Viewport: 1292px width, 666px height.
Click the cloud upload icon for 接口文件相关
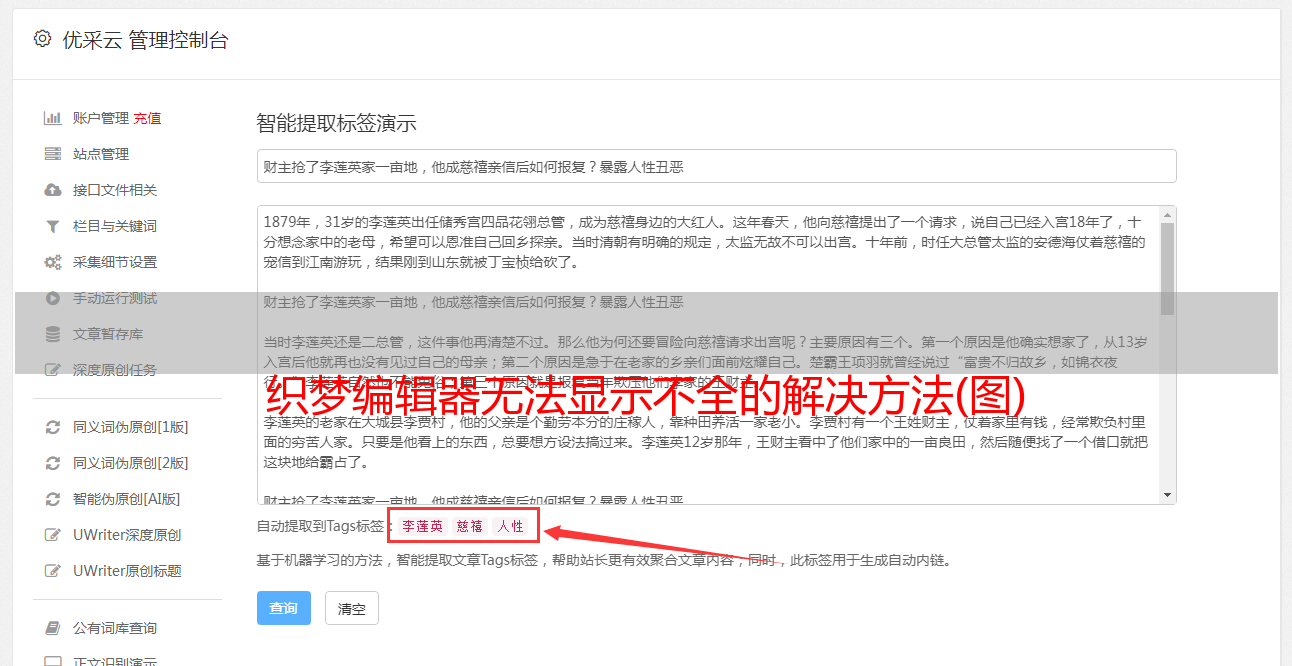[x=53, y=190]
